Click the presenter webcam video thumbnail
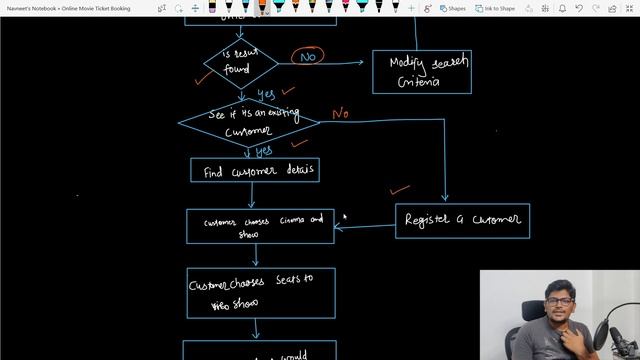This screenshot has width=640, height=360. tap(560, 315)
